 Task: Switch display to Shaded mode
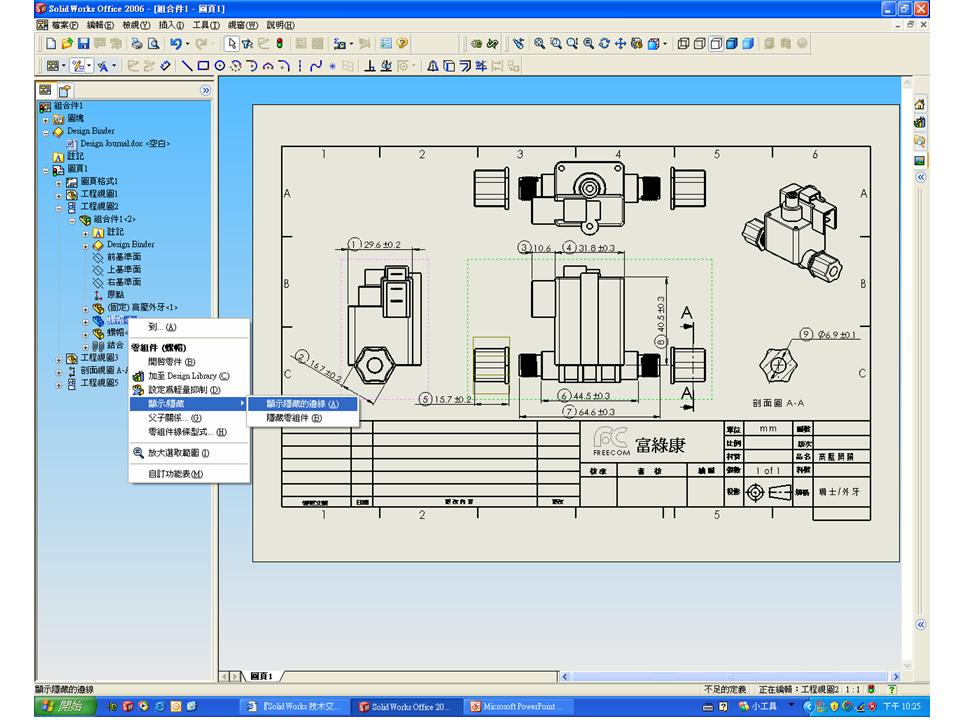pyautogui.click(x=748, y=43)
